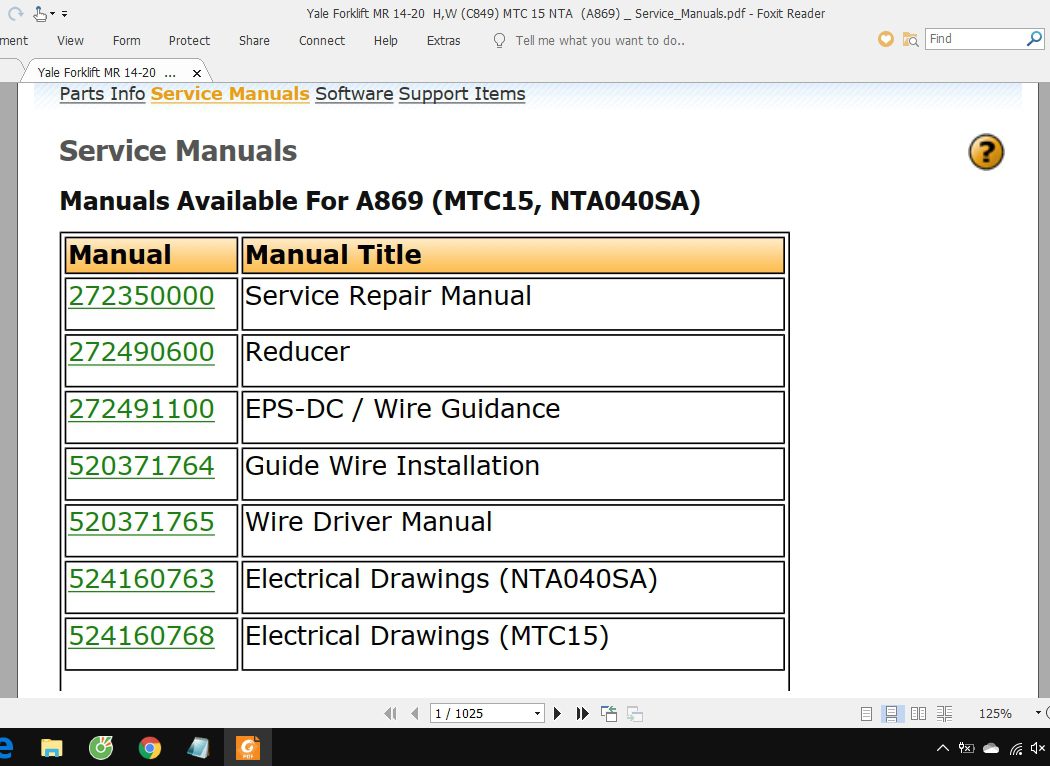This screenshot has height=766, width=1050.
Task: Open the Protect menu
Action: coord(189,40)
